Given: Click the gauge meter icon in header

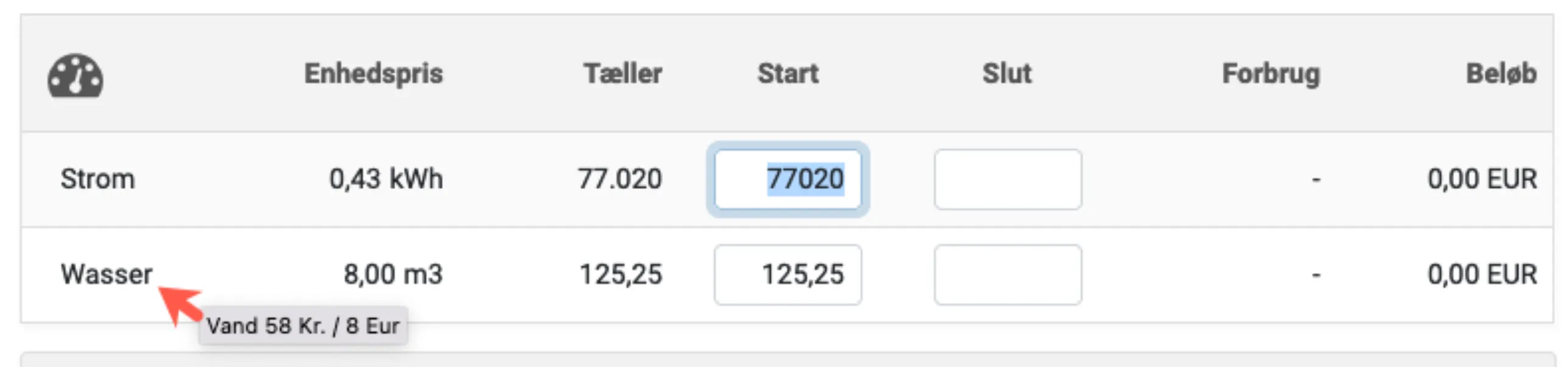Looking at the screenshot, I should 76,76.
